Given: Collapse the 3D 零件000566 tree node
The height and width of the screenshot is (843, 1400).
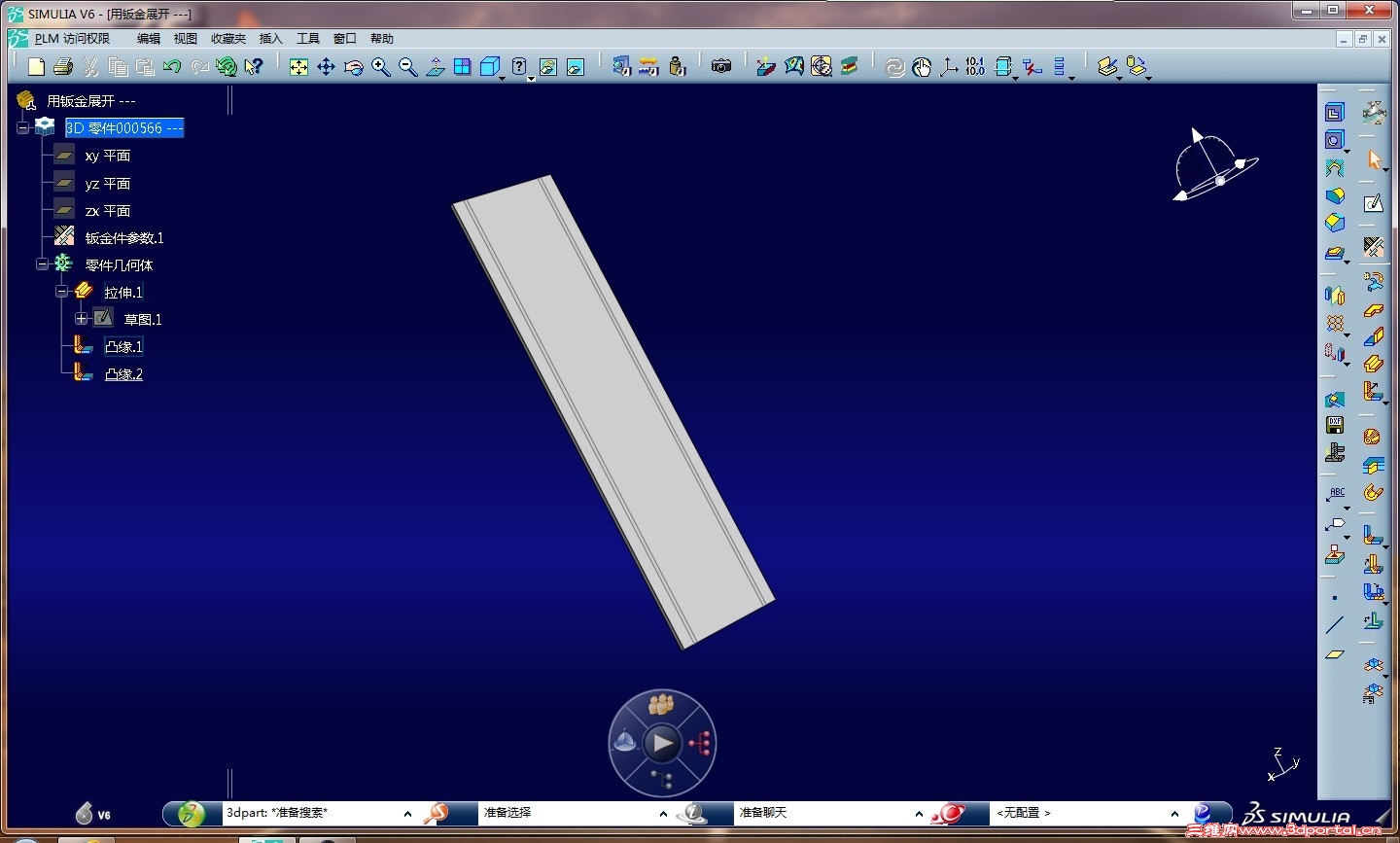Looking at the screenshot, I should click(x=22, y=127).
